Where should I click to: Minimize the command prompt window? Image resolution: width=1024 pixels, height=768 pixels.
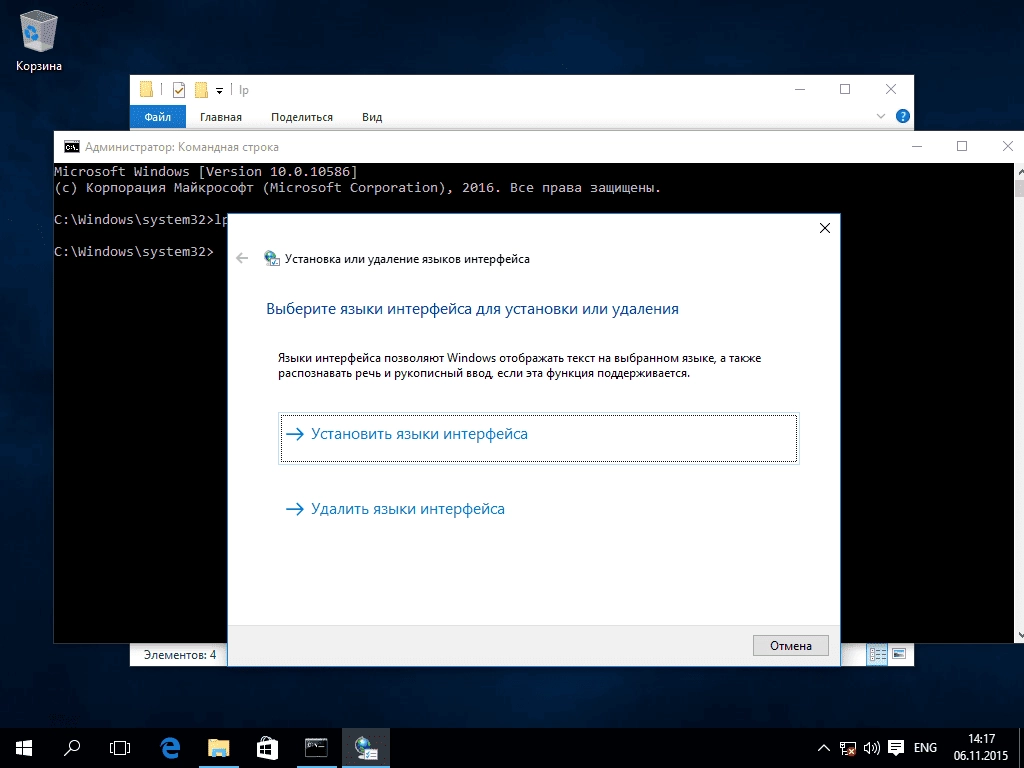(917, 146)
